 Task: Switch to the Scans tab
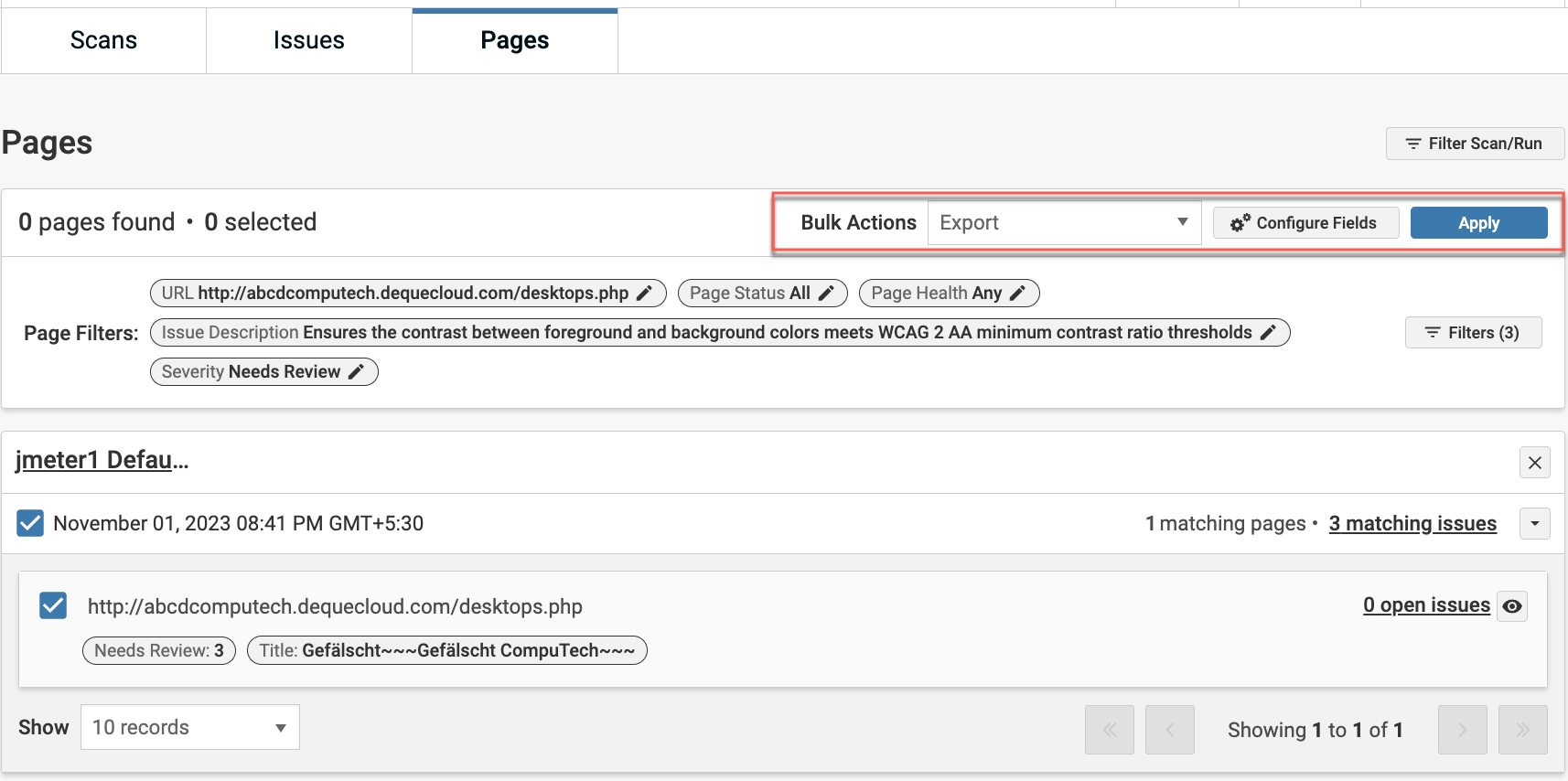coord(103,40)
